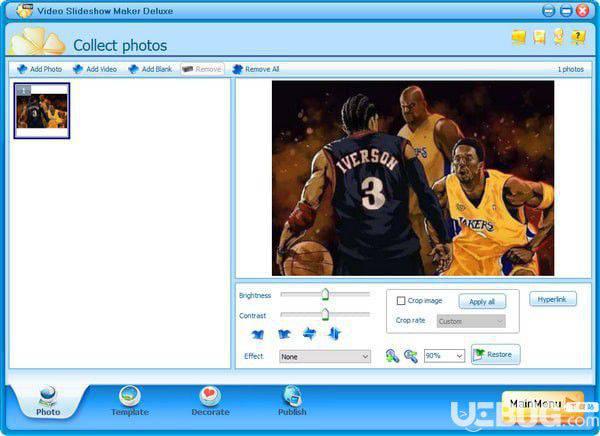The width and height of the screenshot is (600, 436).
Task: Click the Hyperlink button
Action: [553, 299]
